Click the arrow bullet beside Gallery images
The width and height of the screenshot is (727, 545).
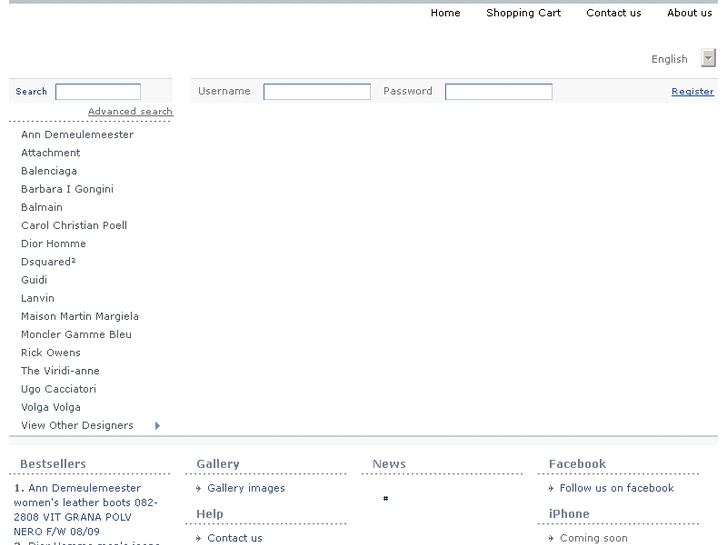[x=198, y=488]
